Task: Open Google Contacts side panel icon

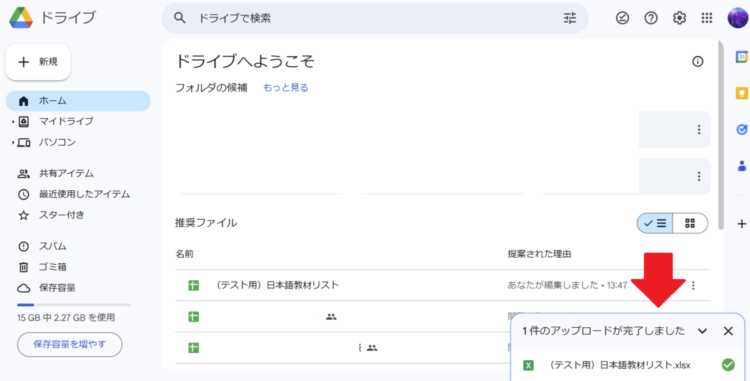Action: coord(741,166)
